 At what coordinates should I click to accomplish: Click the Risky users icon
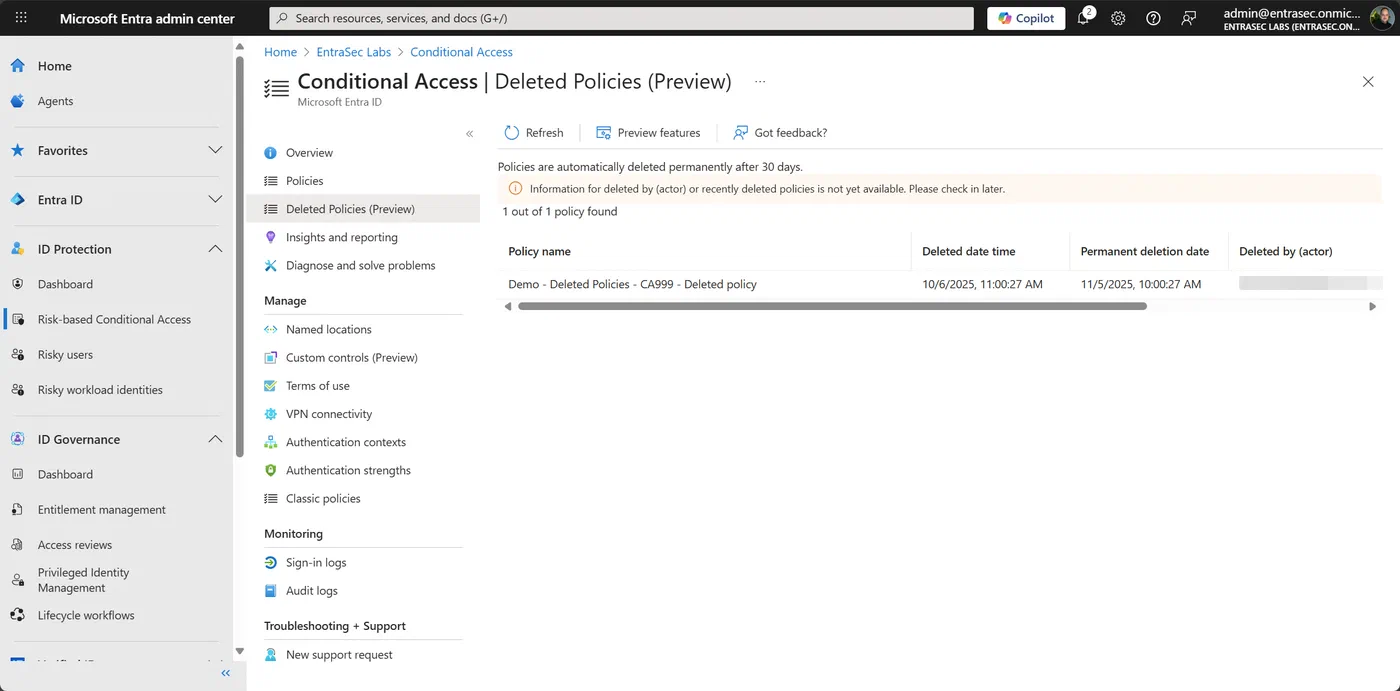coord(18,355)
